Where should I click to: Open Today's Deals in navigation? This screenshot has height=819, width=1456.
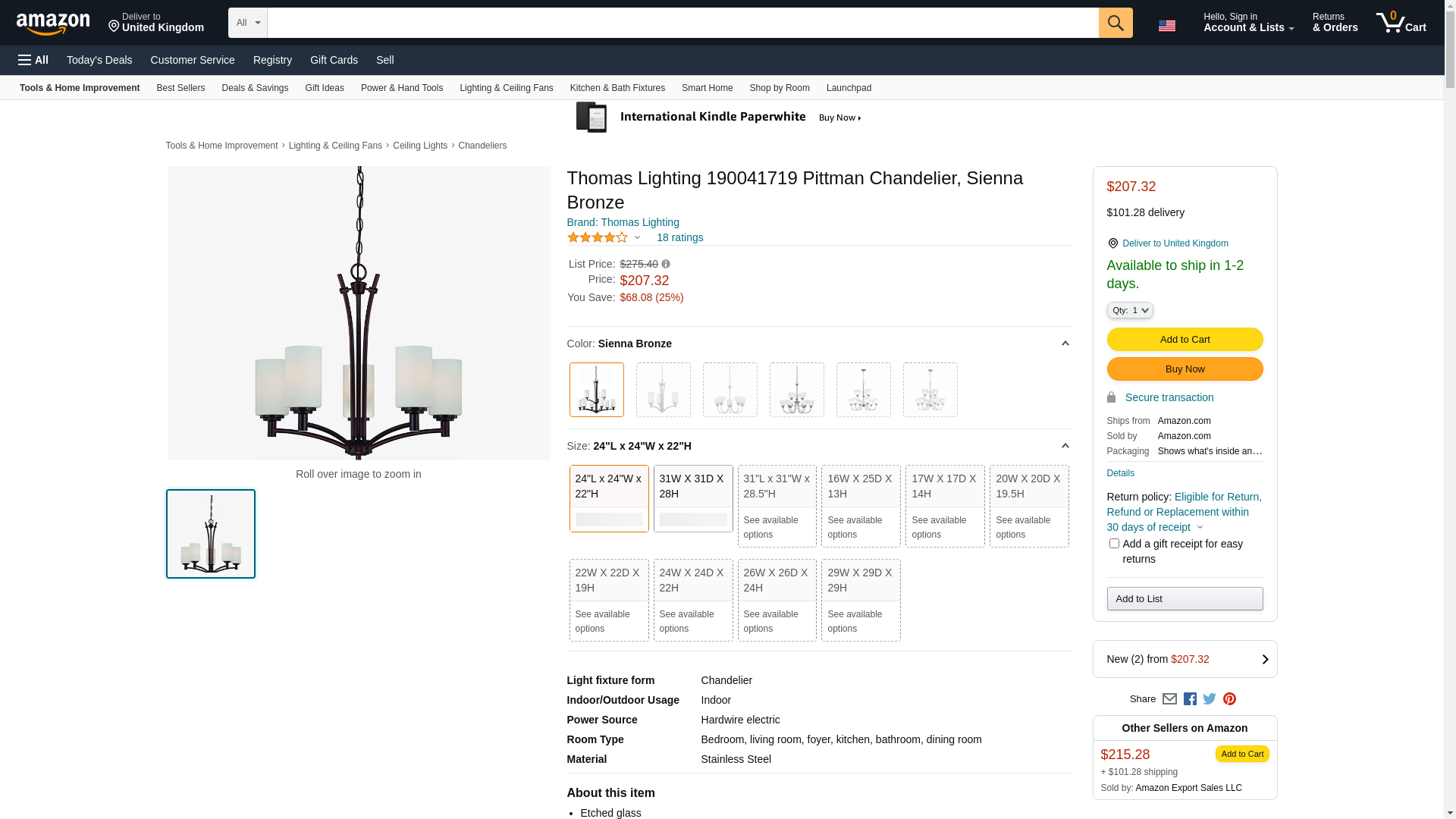pos(99,60)
